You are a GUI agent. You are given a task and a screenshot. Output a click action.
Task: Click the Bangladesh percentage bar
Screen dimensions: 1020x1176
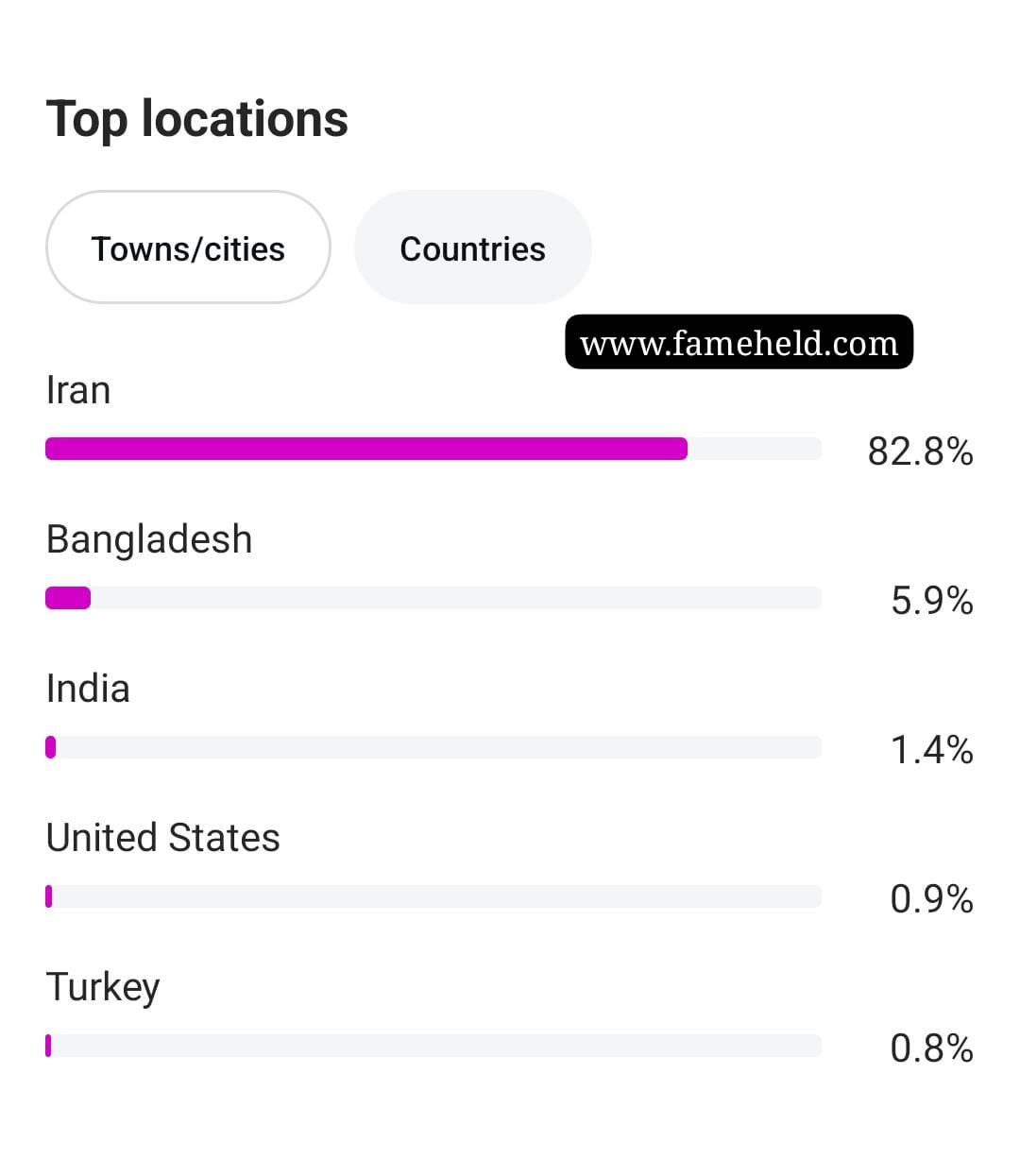[x=433, y=598]
